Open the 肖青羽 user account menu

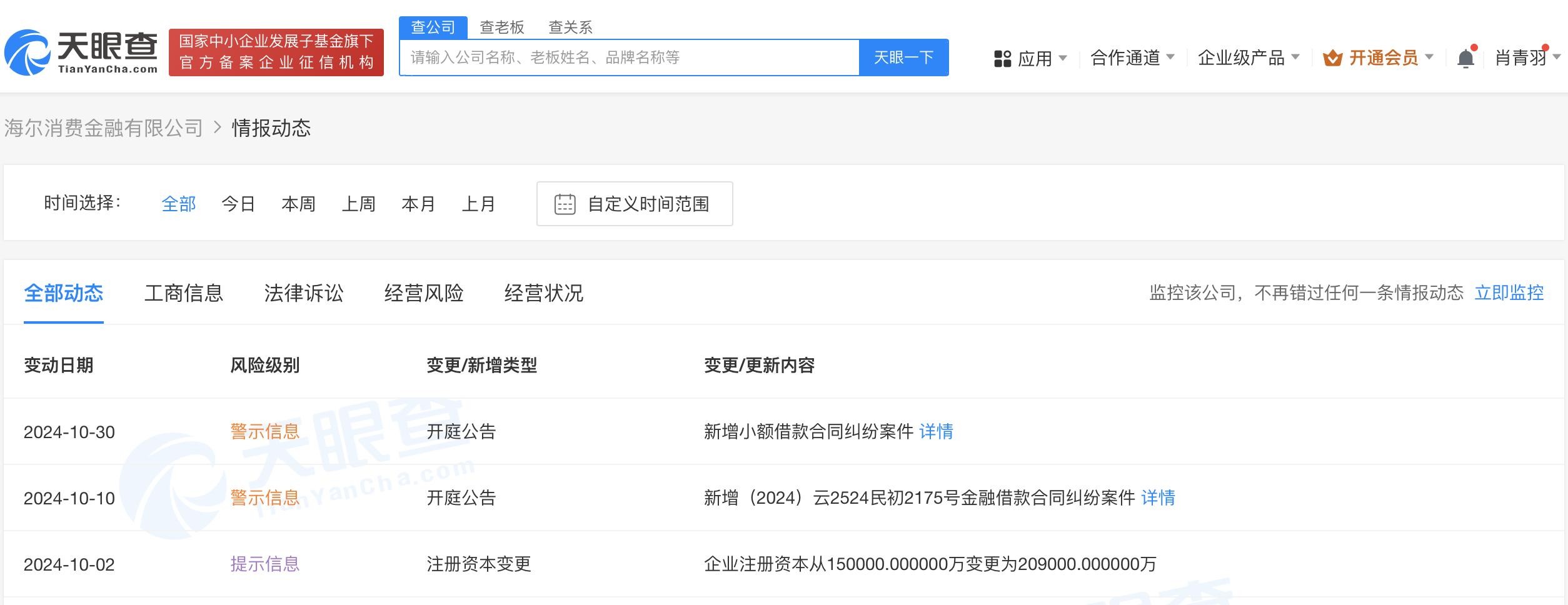click(x=1525, y=58)
